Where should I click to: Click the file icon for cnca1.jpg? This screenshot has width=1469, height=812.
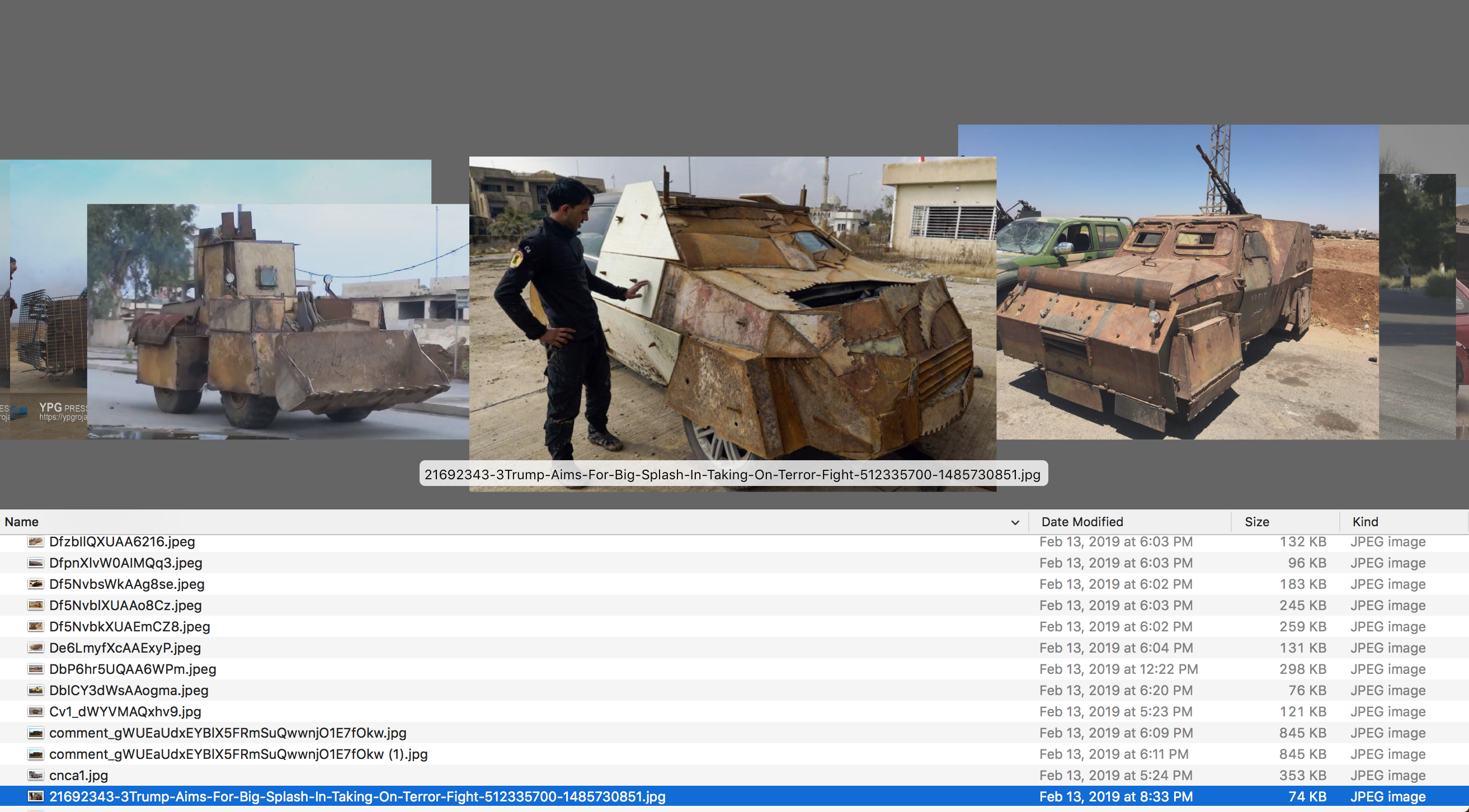pyautogui.click(x=35, y=776)
